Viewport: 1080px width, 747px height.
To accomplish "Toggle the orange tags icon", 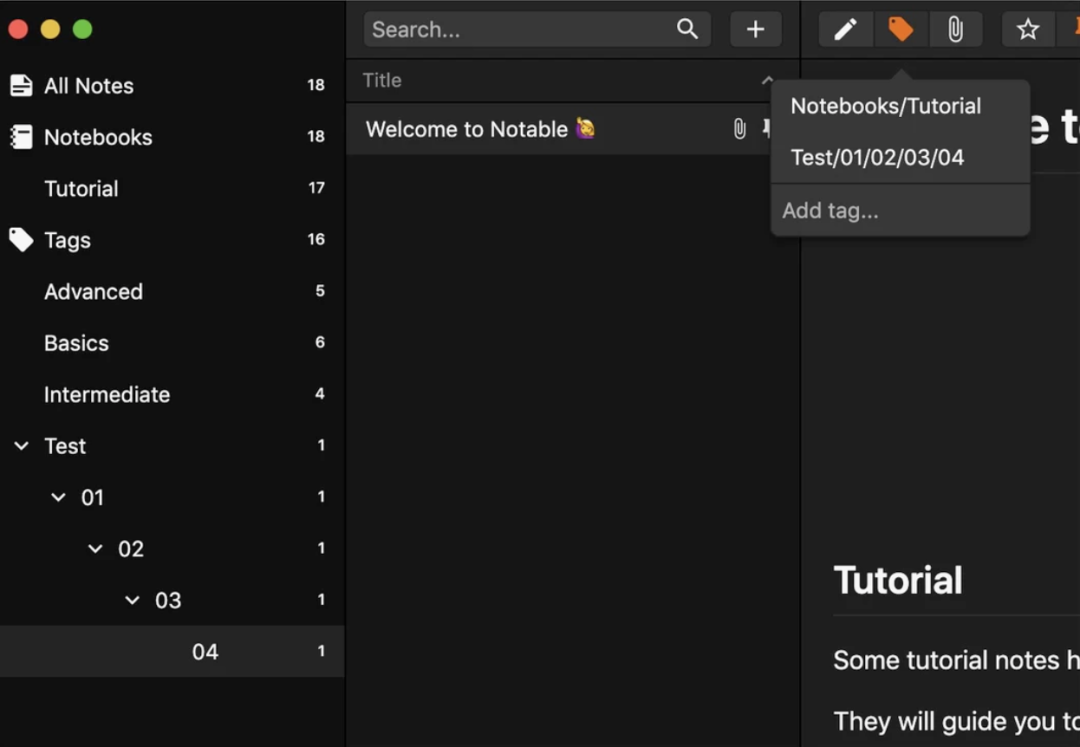I will [900, 29].
